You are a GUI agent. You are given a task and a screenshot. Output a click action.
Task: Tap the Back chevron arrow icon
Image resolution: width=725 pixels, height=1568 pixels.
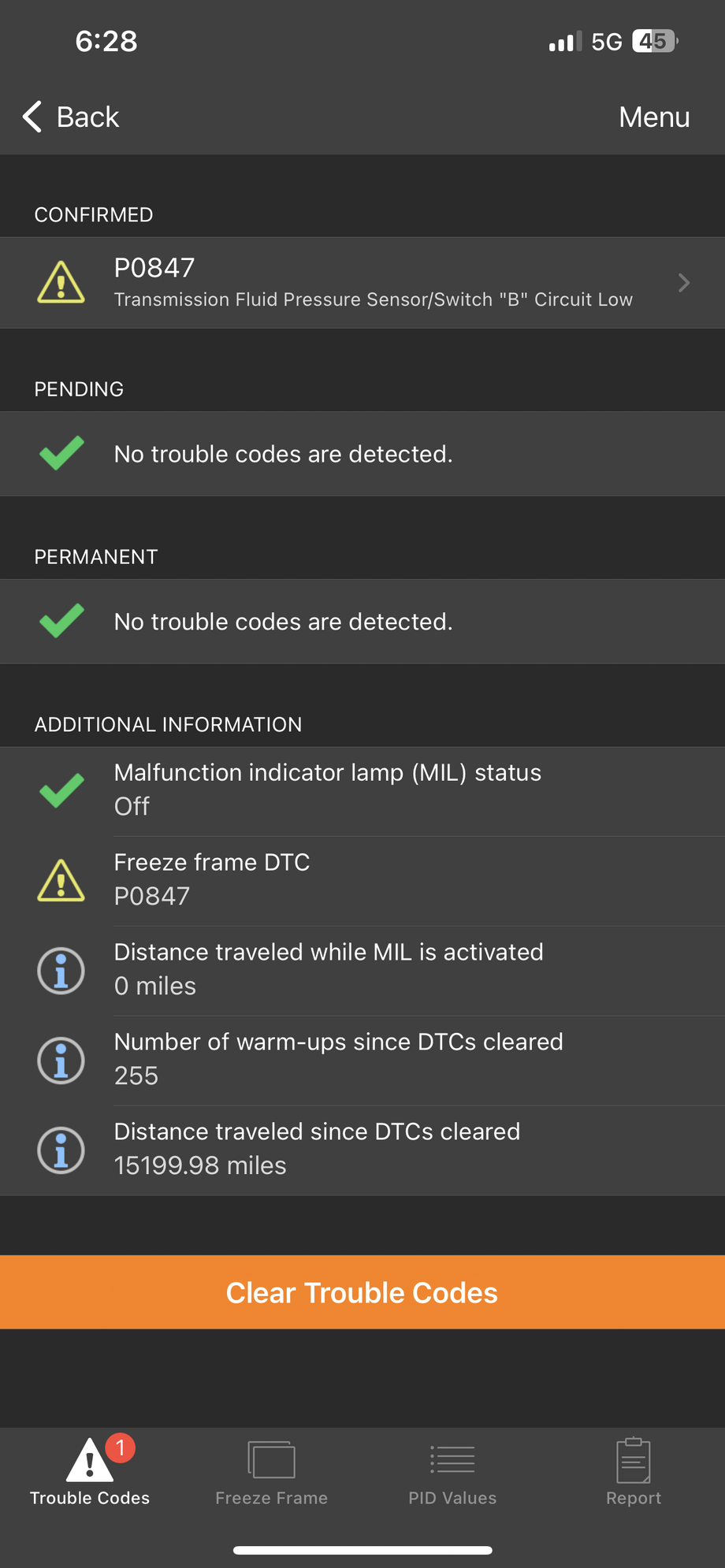32,117
